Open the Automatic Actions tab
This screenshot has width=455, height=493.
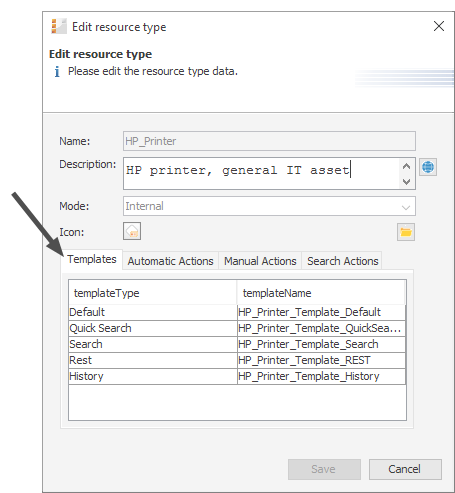point(170,261)
